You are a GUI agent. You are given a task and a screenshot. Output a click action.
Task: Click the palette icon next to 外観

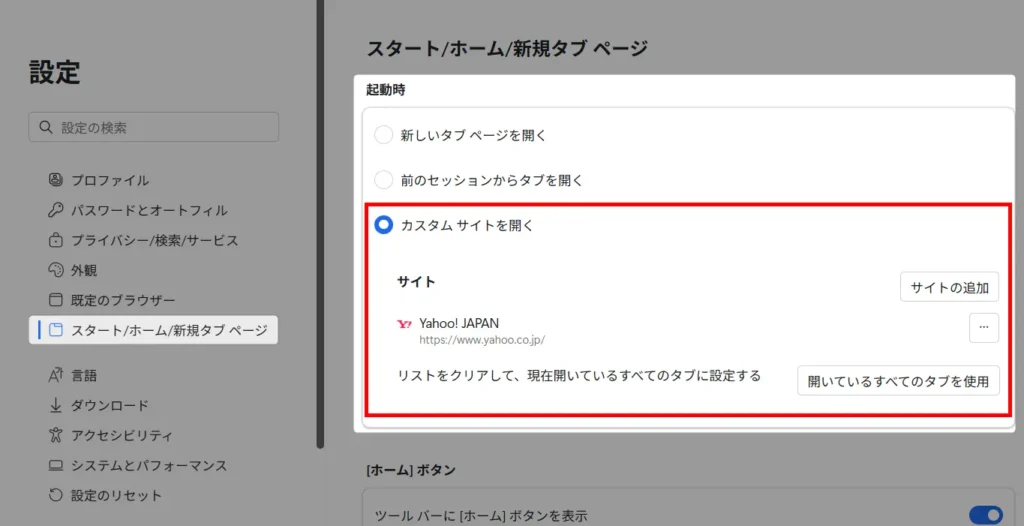(x=56, y=270)
